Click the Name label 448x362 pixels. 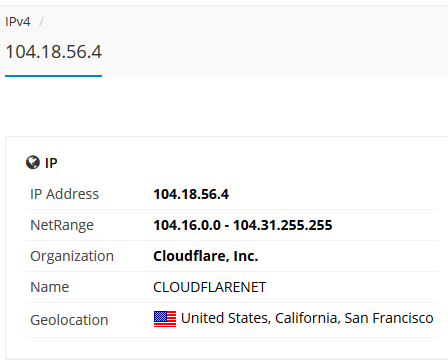(50, 287)
